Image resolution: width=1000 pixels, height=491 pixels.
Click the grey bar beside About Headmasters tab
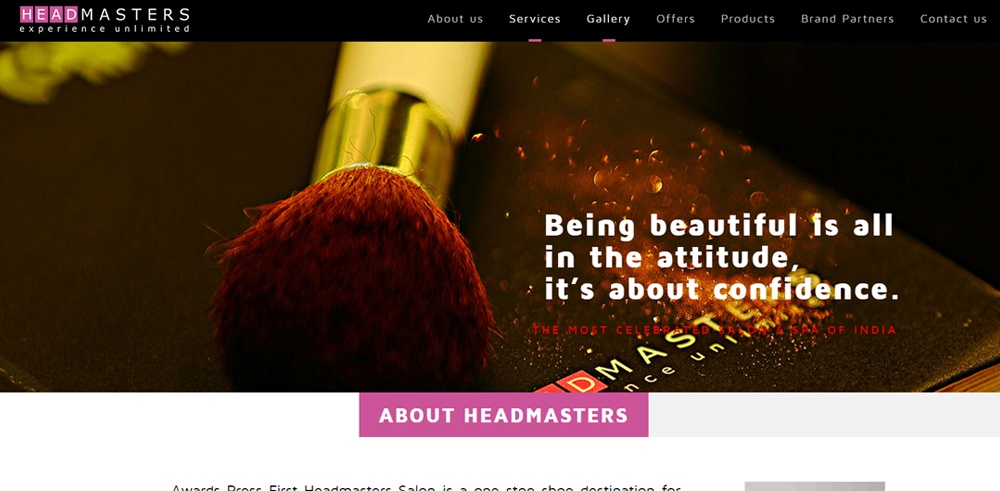click(824, 415)
